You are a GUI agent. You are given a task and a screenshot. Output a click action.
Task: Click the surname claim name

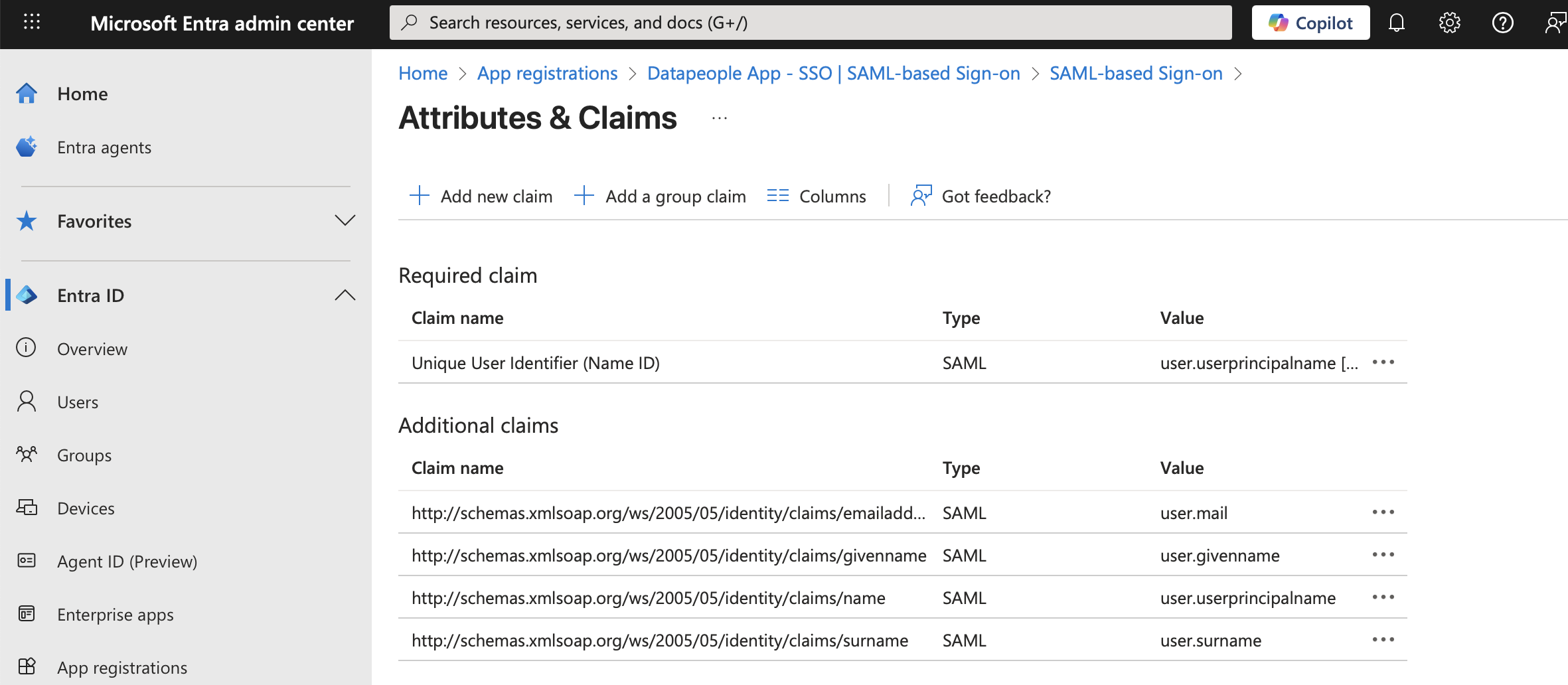tap(660, 641)
